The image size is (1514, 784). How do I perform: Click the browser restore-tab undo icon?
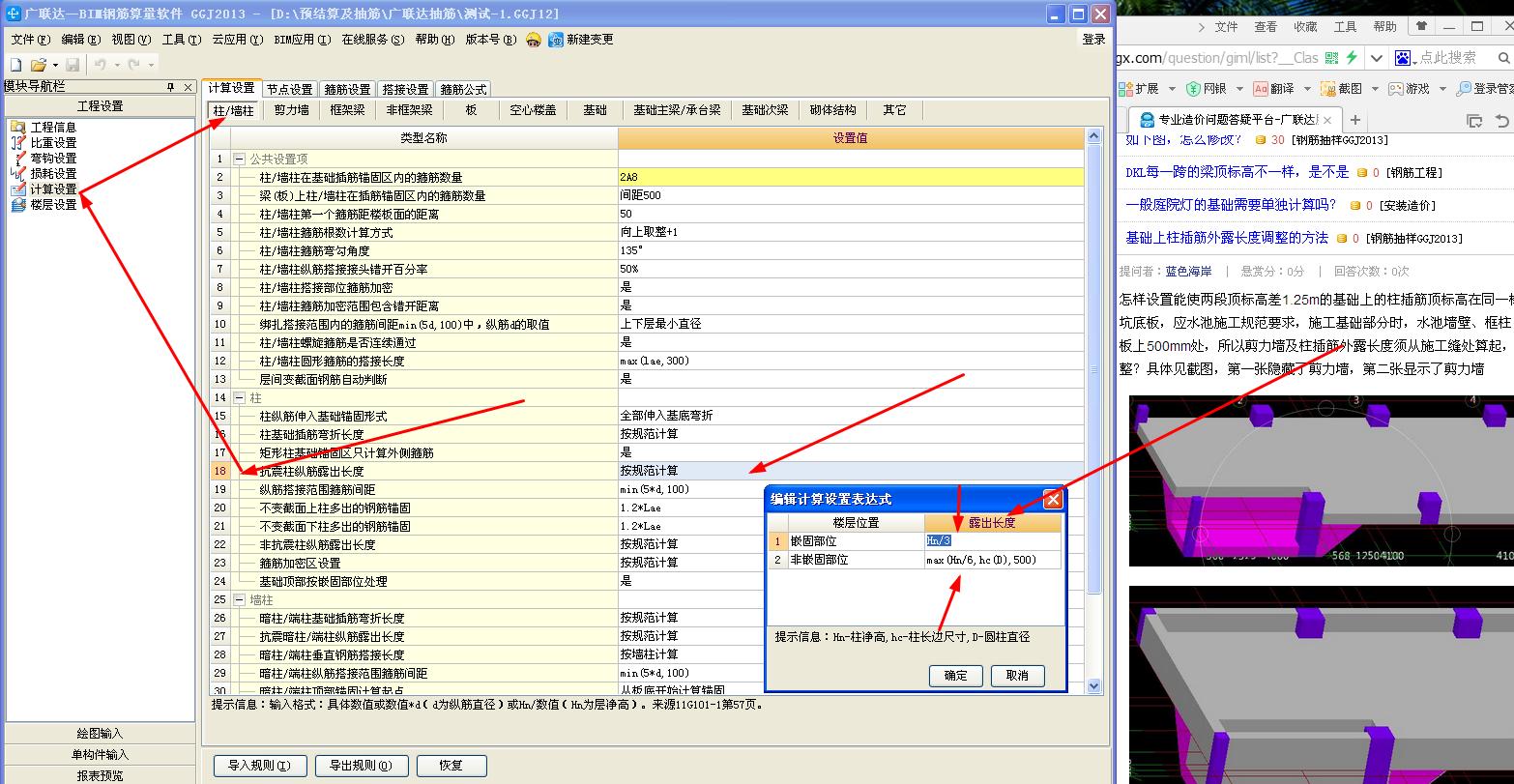click(1501, 121)
